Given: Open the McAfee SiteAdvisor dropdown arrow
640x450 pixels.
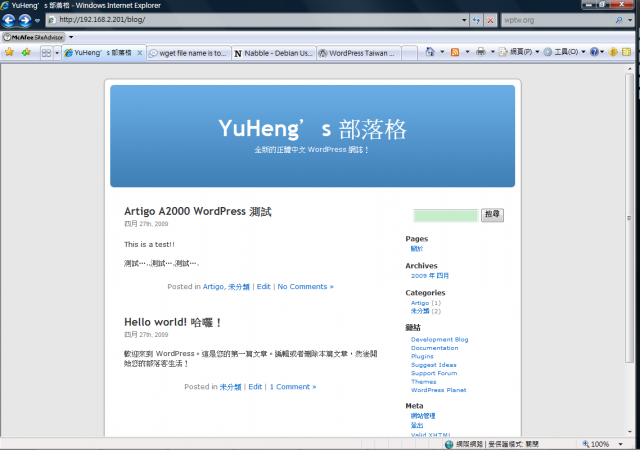Looking at the screenshot, I should [71, 37].
